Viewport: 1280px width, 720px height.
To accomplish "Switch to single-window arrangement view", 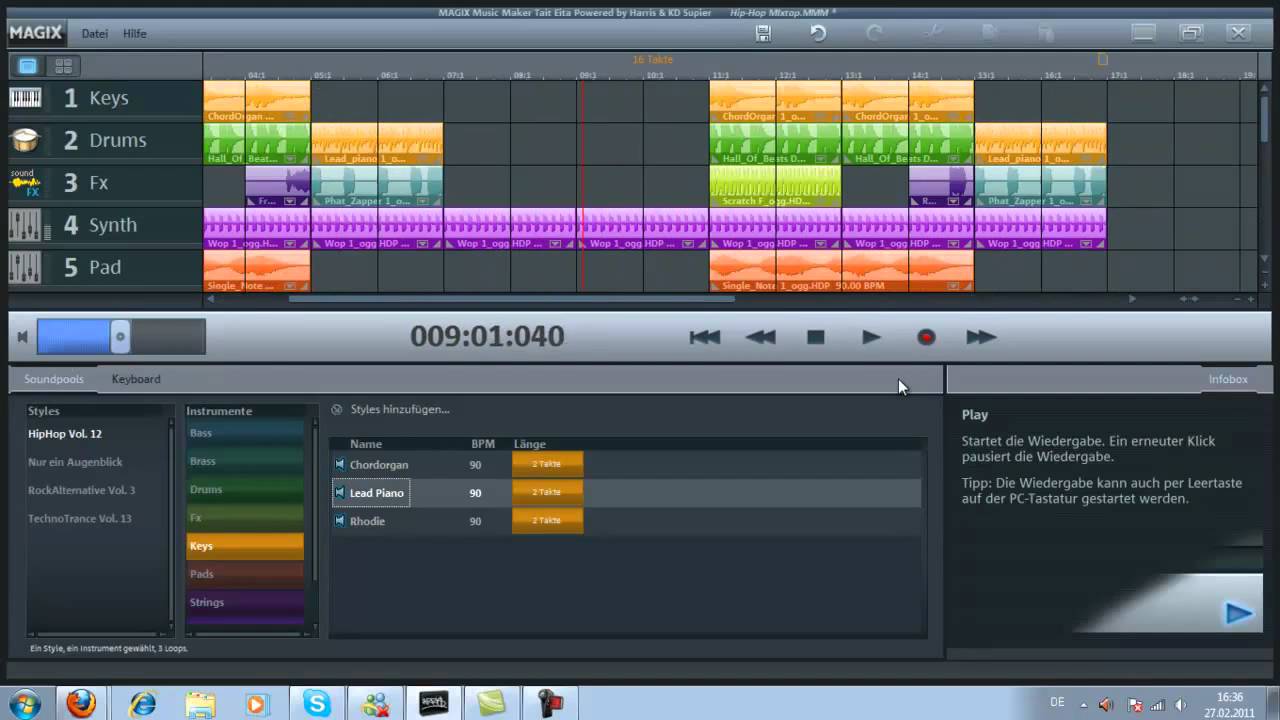I will 28,66.
